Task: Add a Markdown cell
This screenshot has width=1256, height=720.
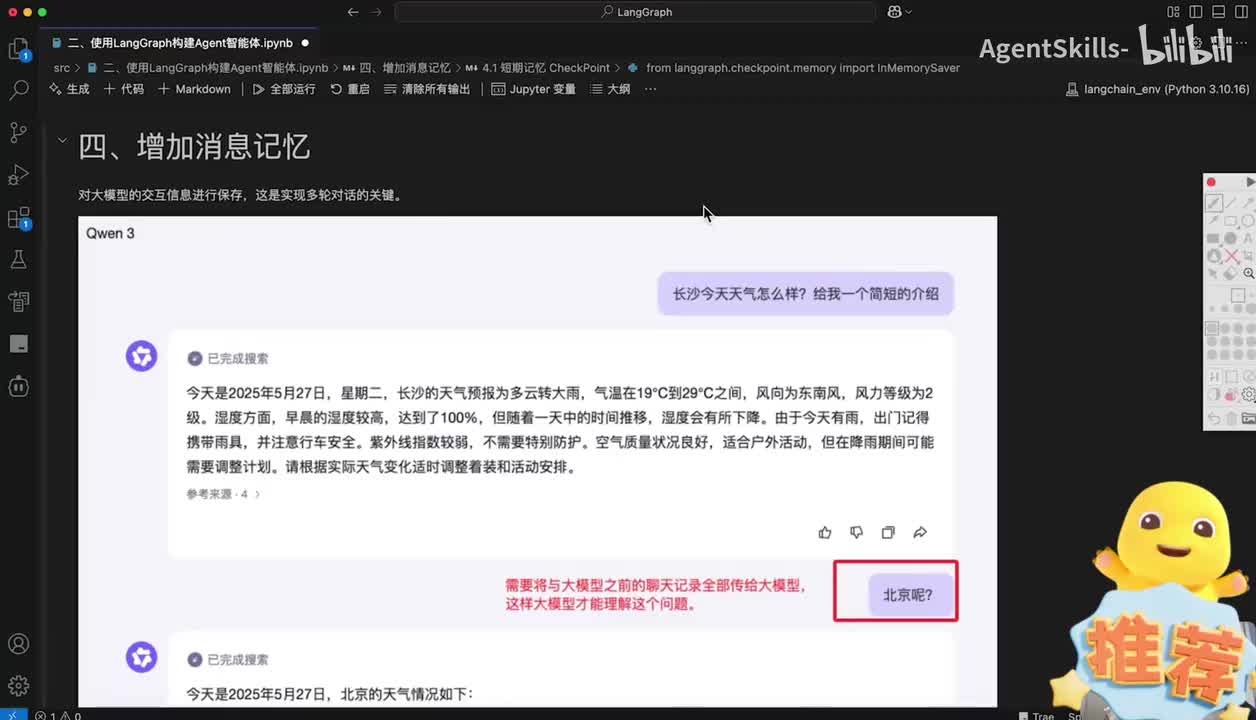Action: pyautogui.click(x=194, y=89)
